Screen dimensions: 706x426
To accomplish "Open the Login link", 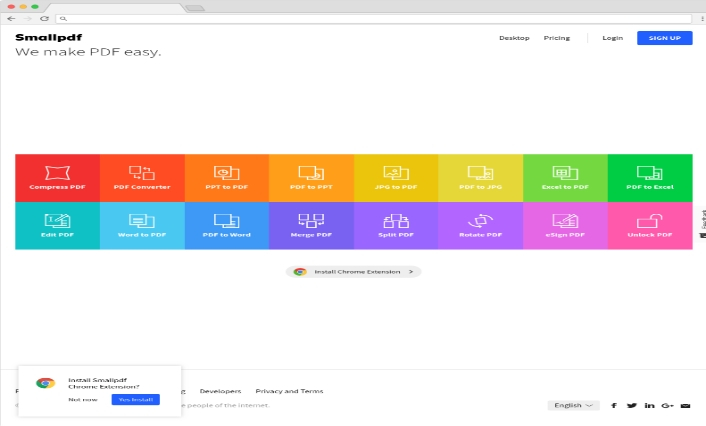I will point(612,38).
